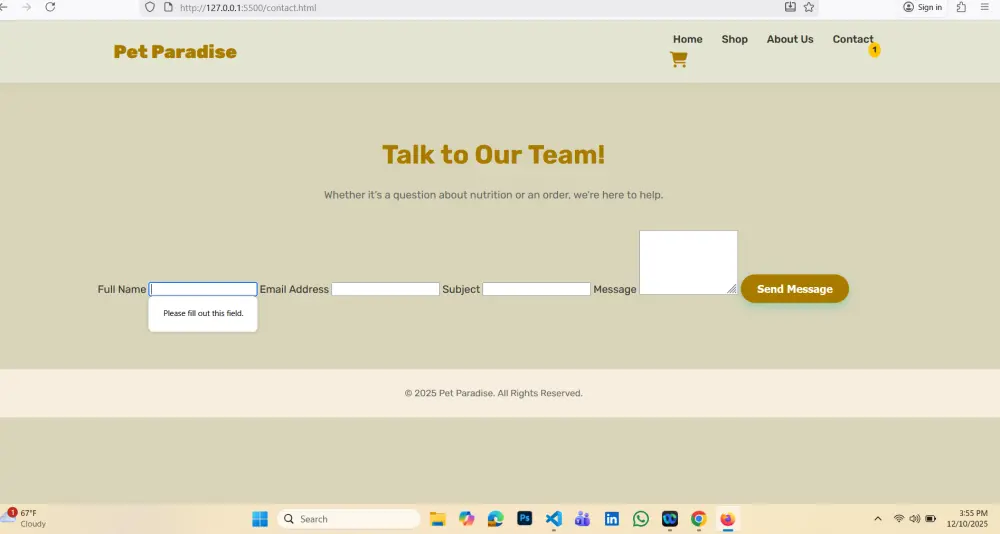Open File Explorer from the taskbar
1000x534 pixels.
pyautogui.click(x=438, y=519)
